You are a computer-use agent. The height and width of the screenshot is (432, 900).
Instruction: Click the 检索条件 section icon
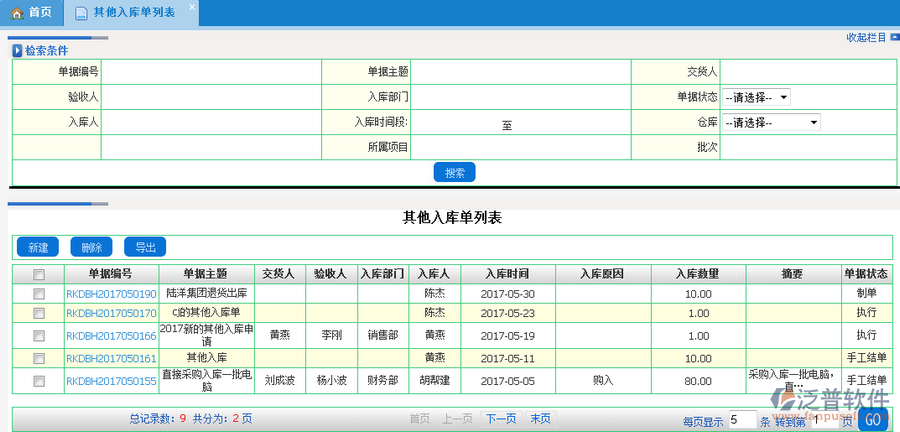point(16,50)
